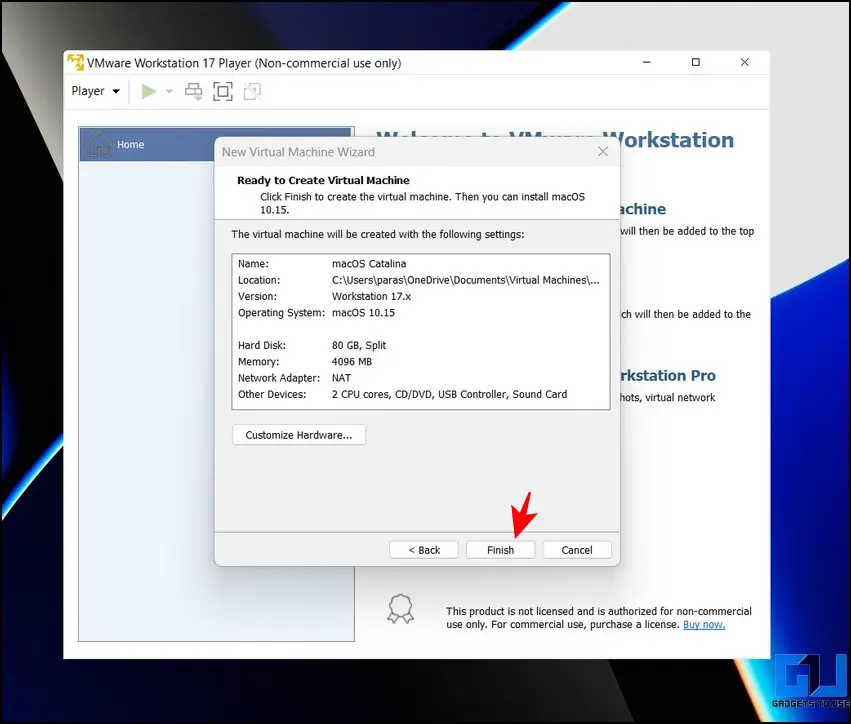851x724 pixels.
Task: Expand the power options arrow beside play
Action: point(169,91)
